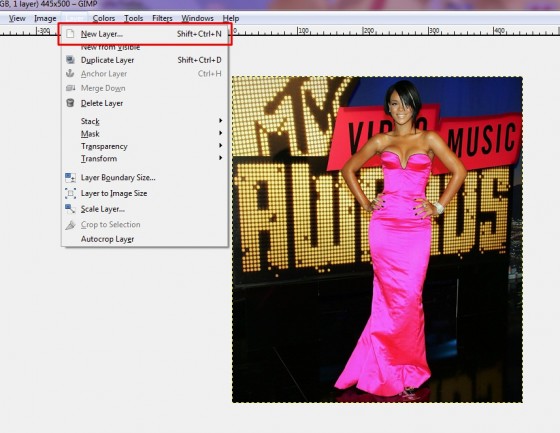Open the View menu
The image size is (560, 433).
click(x=17, y=18)
